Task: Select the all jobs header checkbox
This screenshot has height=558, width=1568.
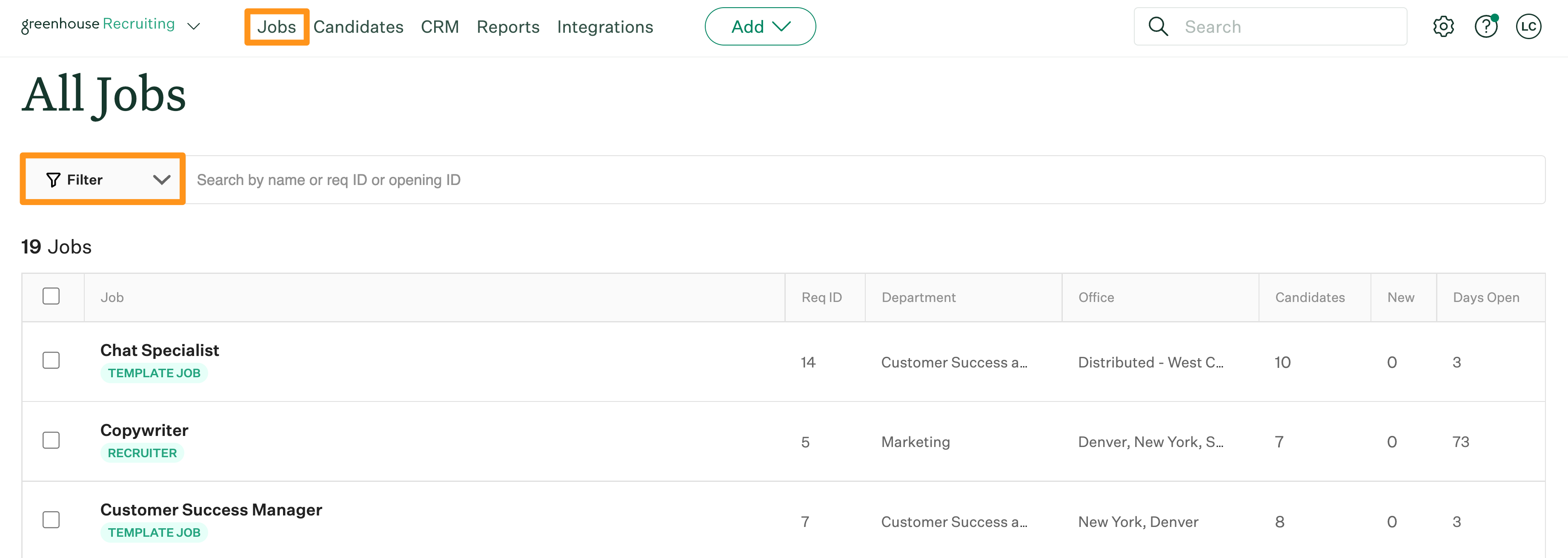Action: (x=51, y=296)
